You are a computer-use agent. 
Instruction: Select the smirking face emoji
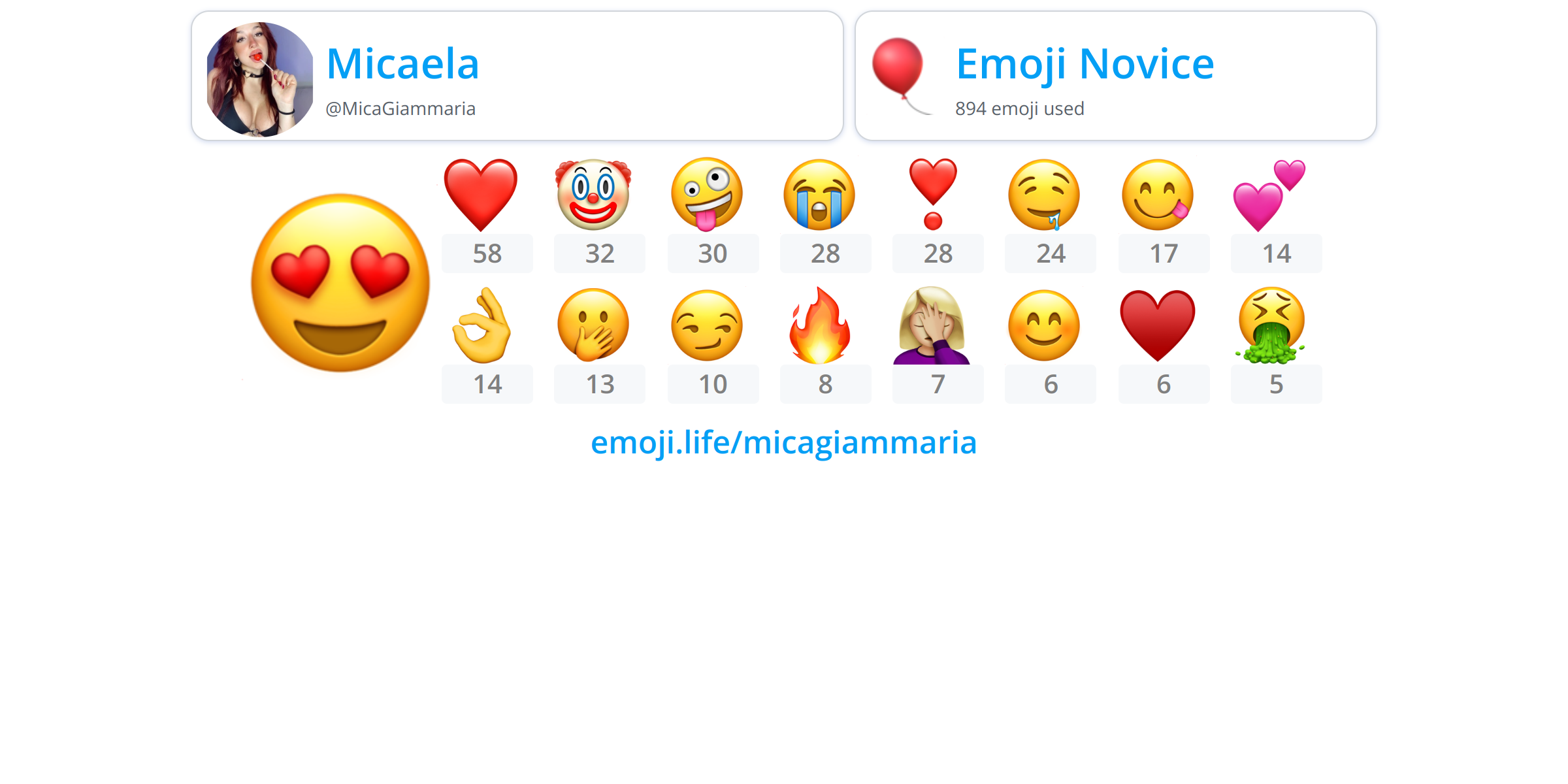pyautogui.click(x=707, y=325)
